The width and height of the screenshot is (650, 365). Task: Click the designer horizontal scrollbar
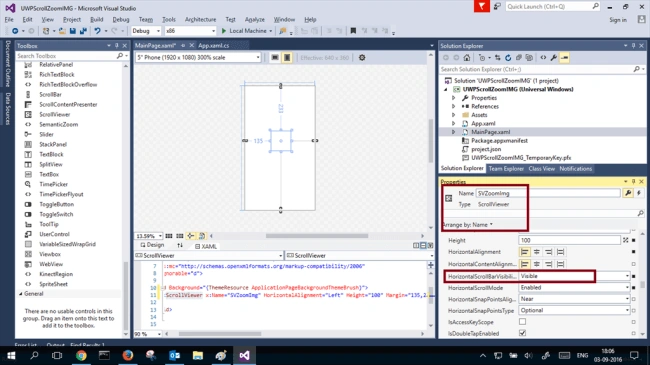317,236
